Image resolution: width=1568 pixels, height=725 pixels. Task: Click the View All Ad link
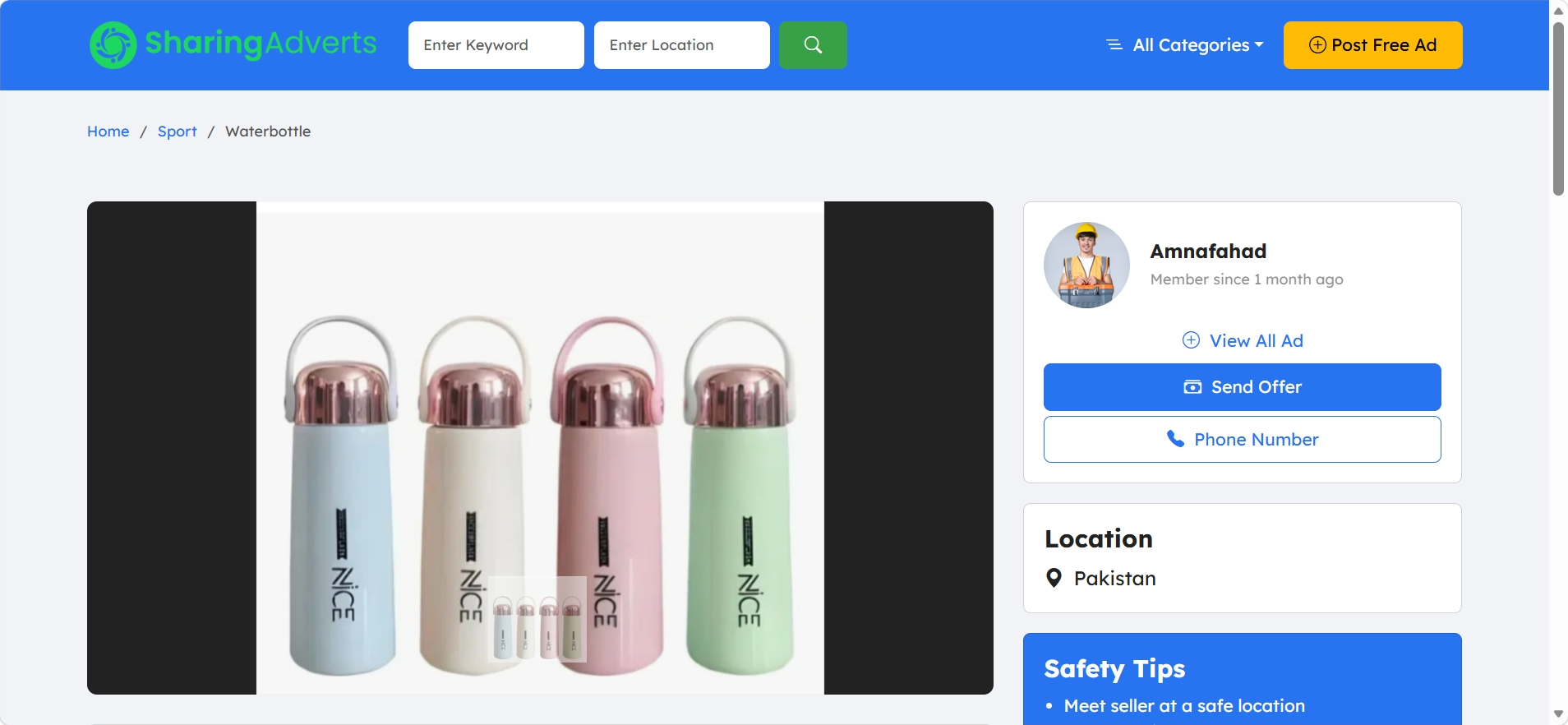tap(1243, 340)
